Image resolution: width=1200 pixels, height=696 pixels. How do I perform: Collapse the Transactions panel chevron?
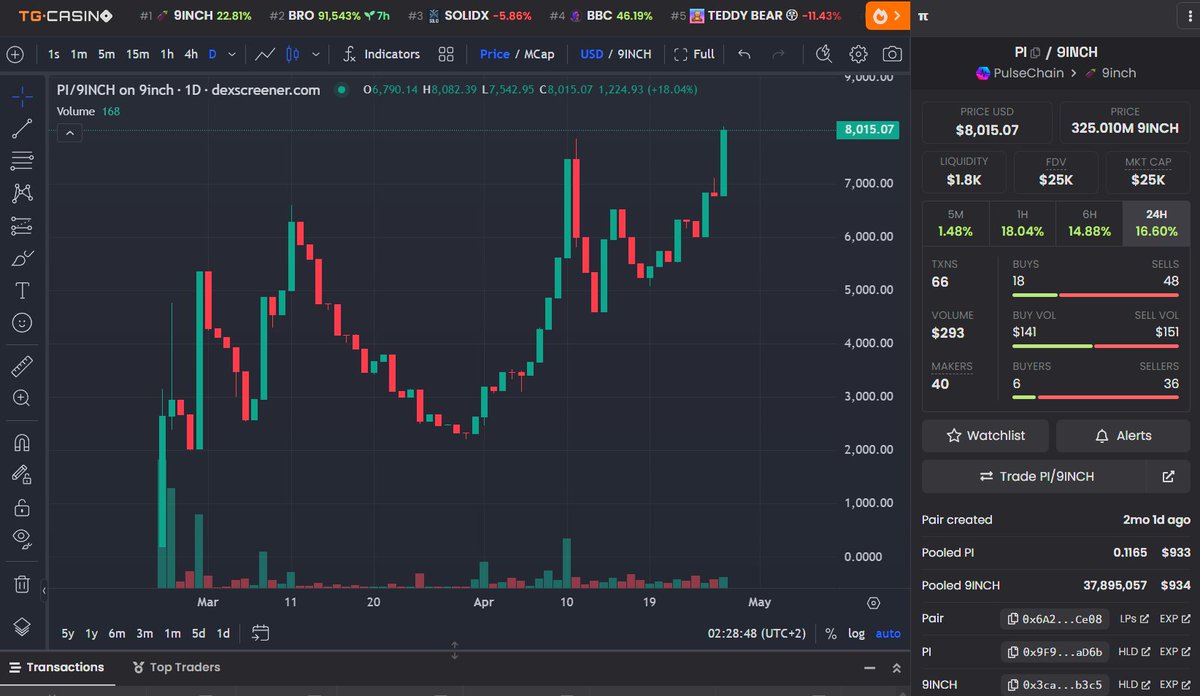tap(895, 667)
